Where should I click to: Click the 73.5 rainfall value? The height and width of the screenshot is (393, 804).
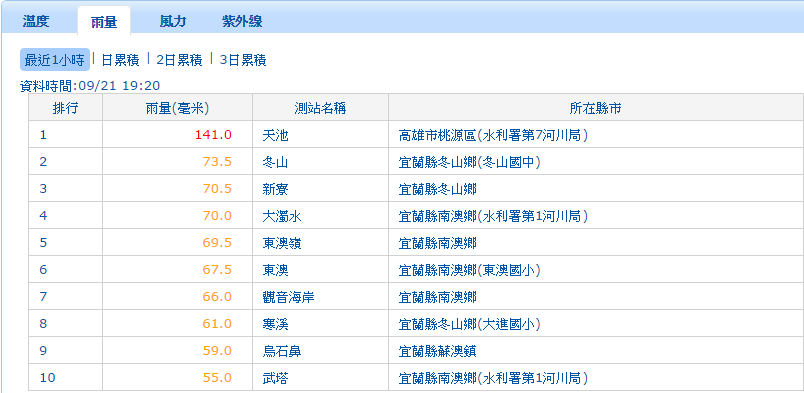pos(218,162)
